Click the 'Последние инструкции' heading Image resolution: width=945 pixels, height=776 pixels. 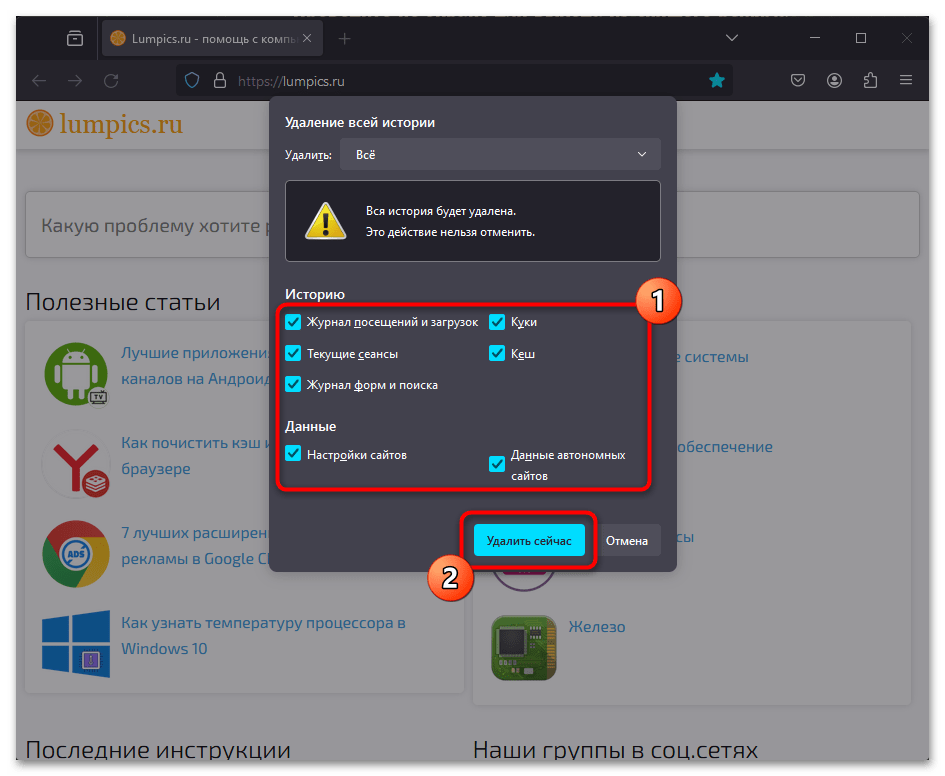[x=158, y=749]
